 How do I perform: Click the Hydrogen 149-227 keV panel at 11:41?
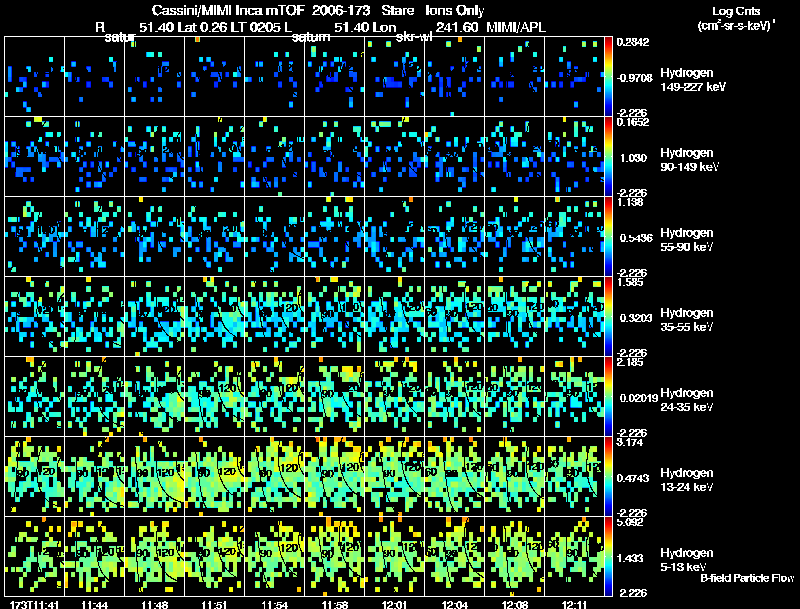coord(34,77)
